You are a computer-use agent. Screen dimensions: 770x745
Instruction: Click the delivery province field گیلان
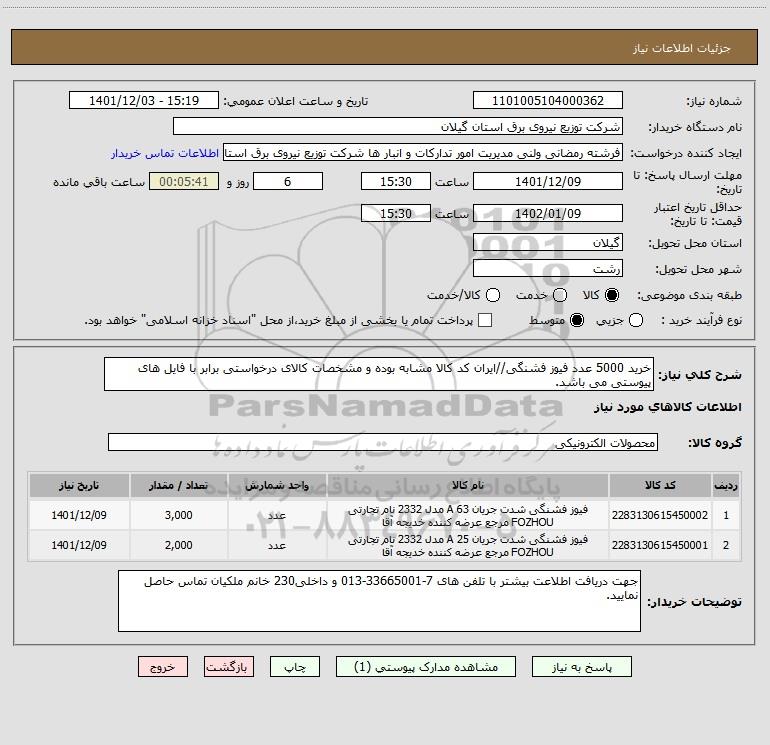click(x=548, y=243)
